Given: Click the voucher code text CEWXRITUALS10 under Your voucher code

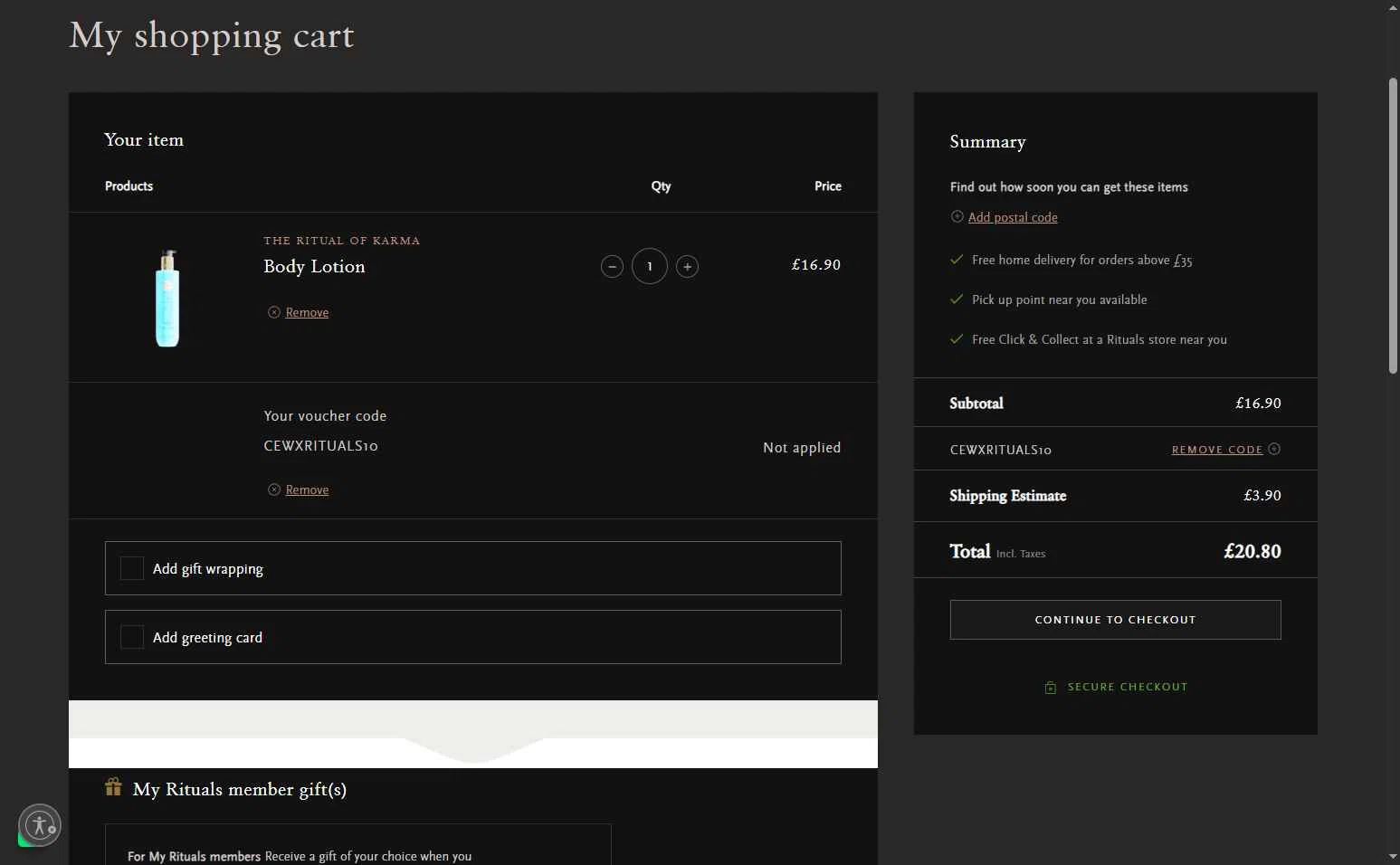Looking at the screenshot, I should point(321,446).
